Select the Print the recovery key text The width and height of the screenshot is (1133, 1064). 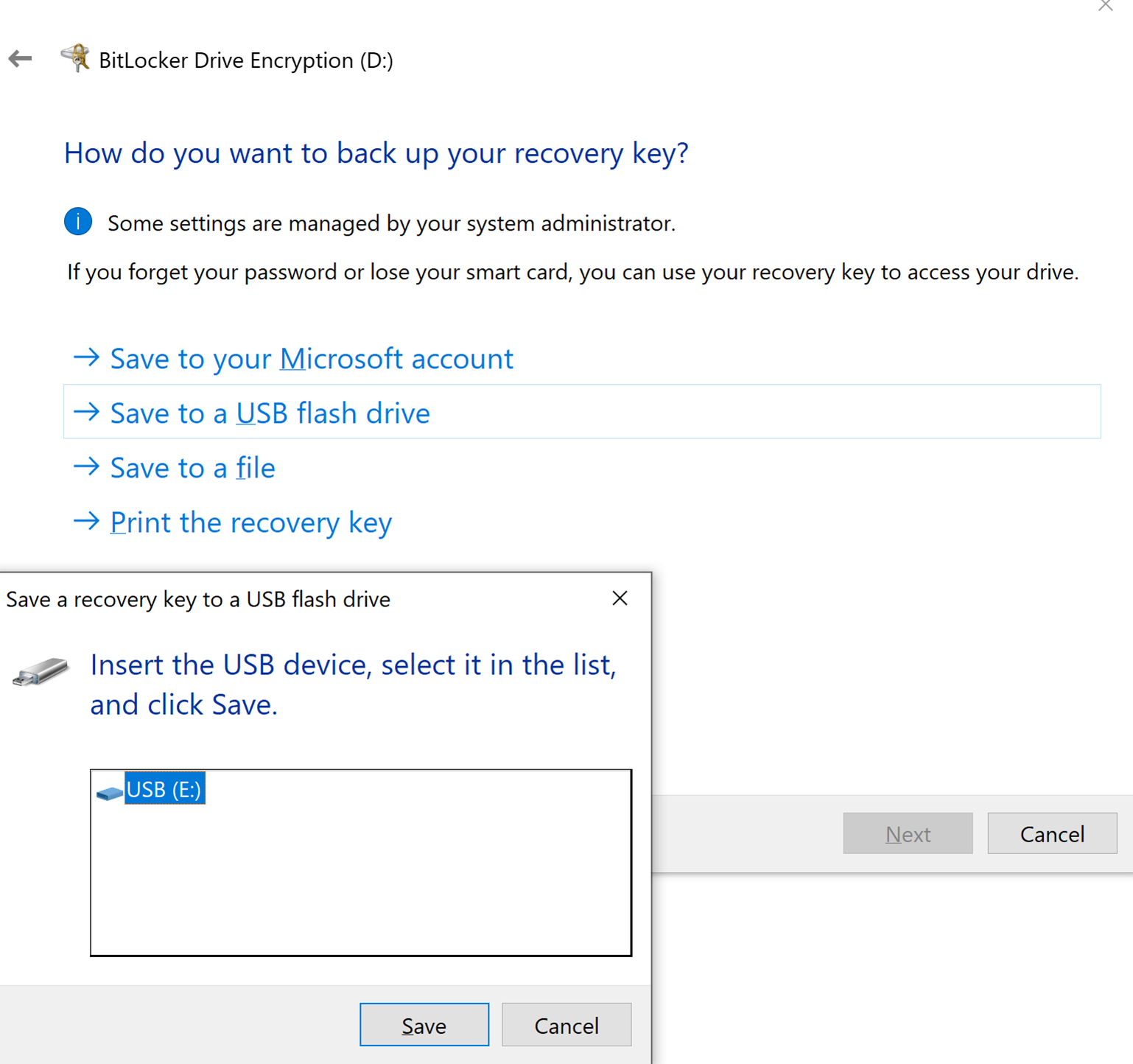pos(250,522)
